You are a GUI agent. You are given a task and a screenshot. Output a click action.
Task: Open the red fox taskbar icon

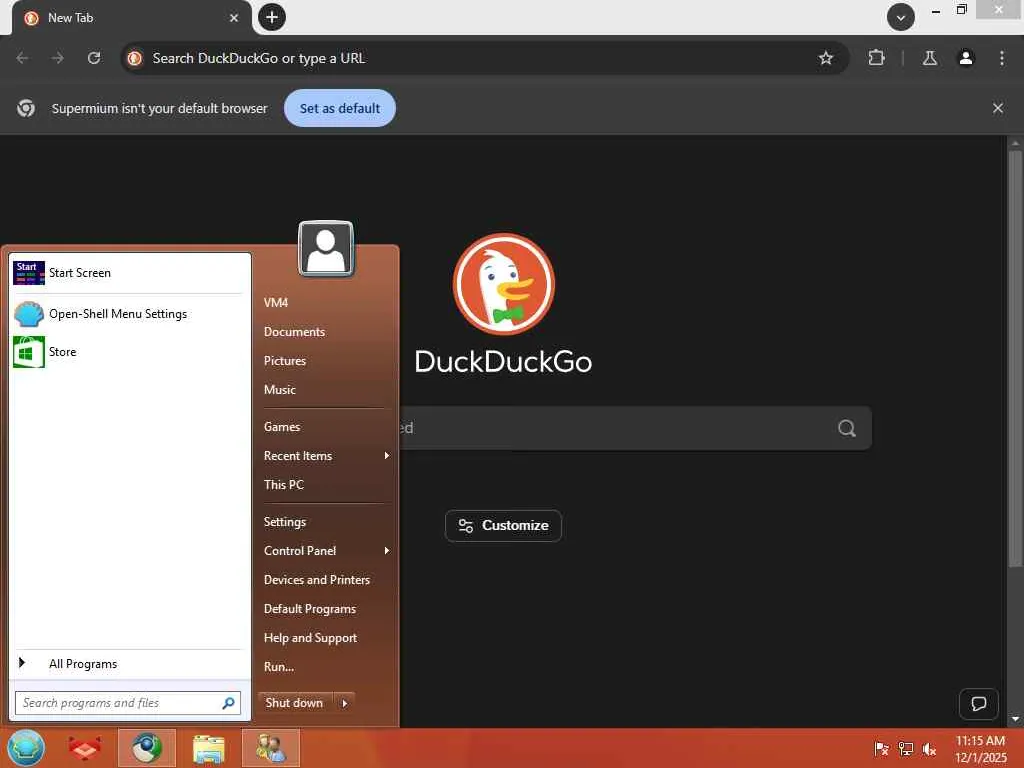coord(86,748)
